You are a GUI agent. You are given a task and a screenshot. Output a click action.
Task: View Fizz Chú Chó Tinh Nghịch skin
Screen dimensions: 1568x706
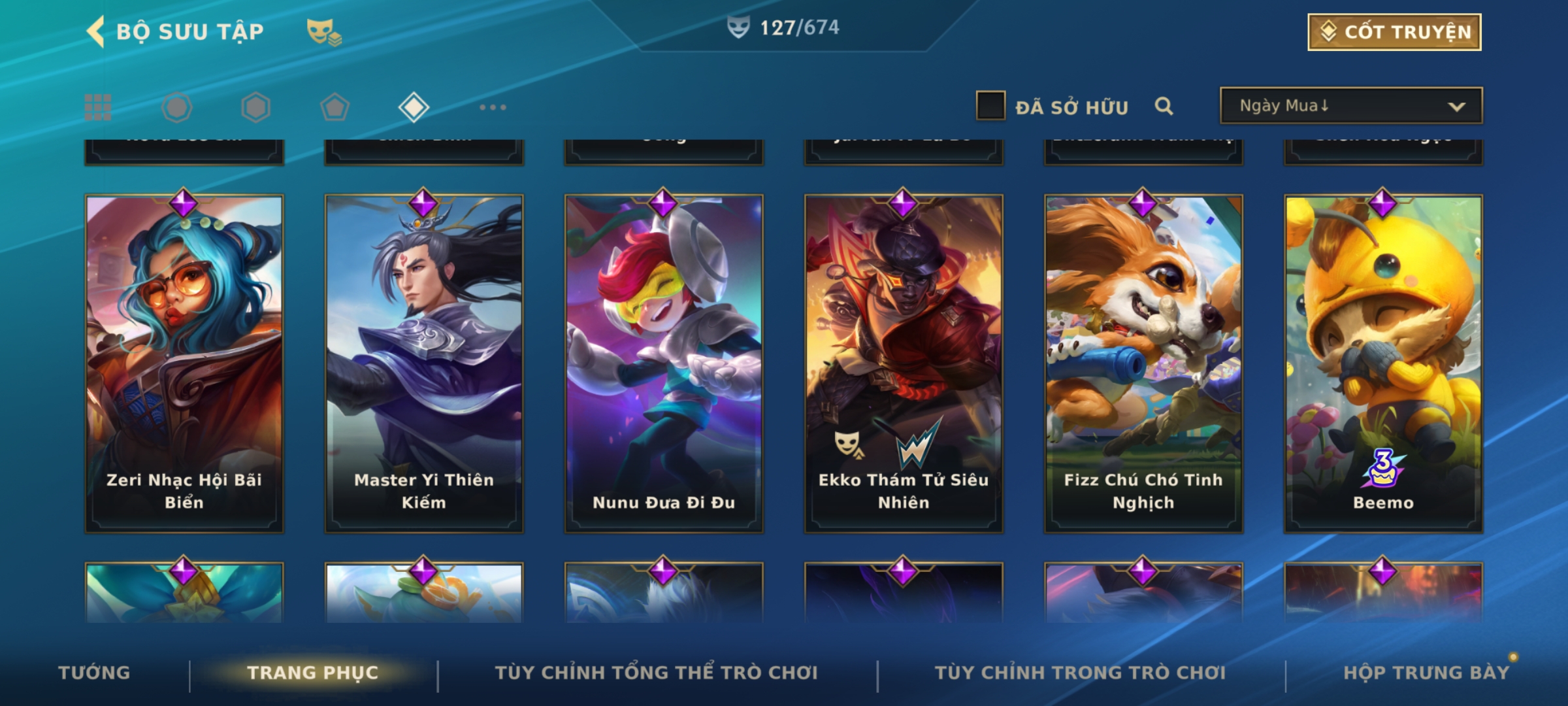pos(1143,363)
